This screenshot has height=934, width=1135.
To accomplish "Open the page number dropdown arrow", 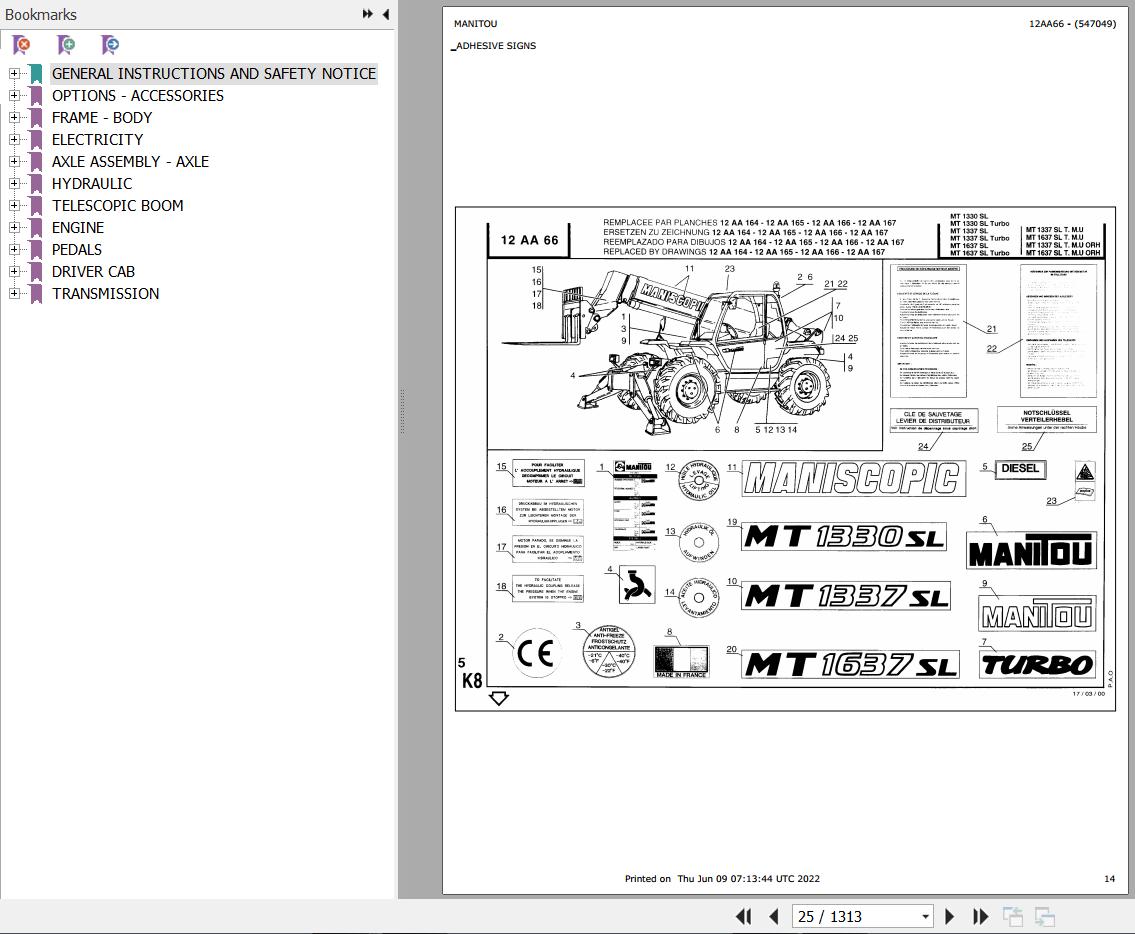I will [x=925, y=917].
